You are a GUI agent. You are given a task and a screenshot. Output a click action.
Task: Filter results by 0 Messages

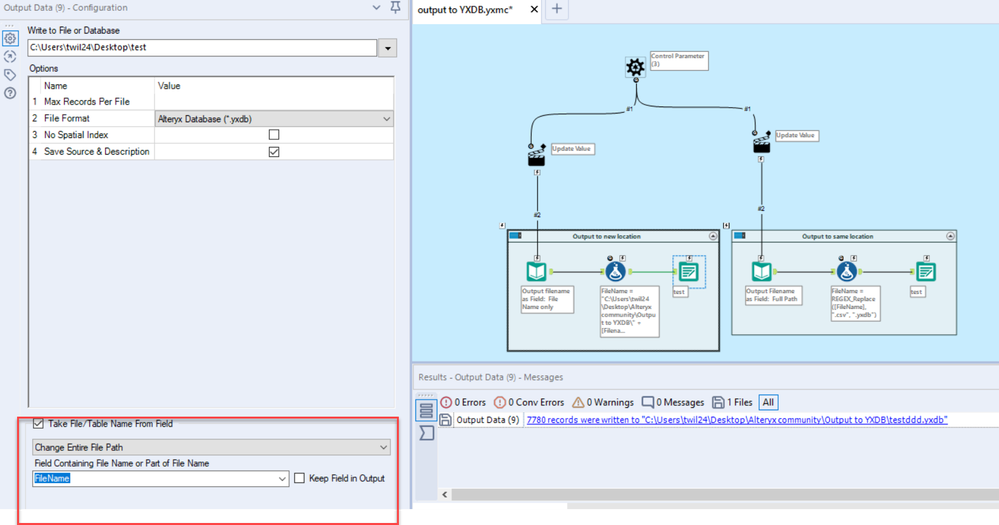673,403
